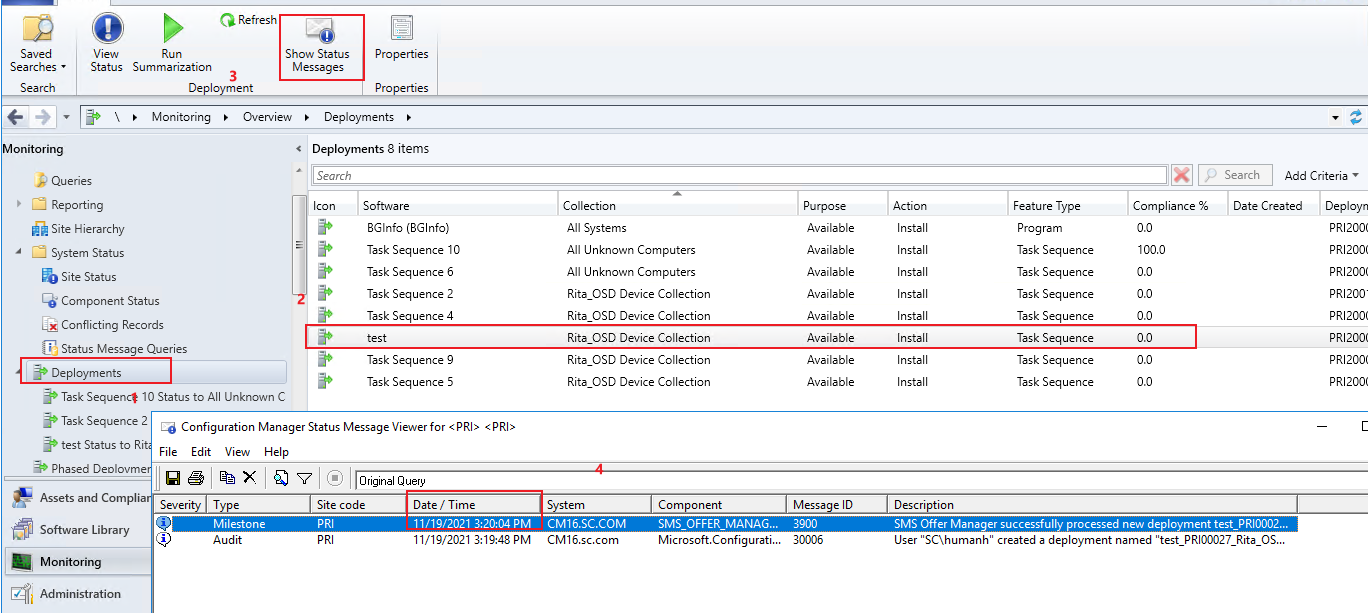The height and width of the screenshot is (613, 1368).
Task: Sort by the Feature Type column header
Action: coord(1068,205)
